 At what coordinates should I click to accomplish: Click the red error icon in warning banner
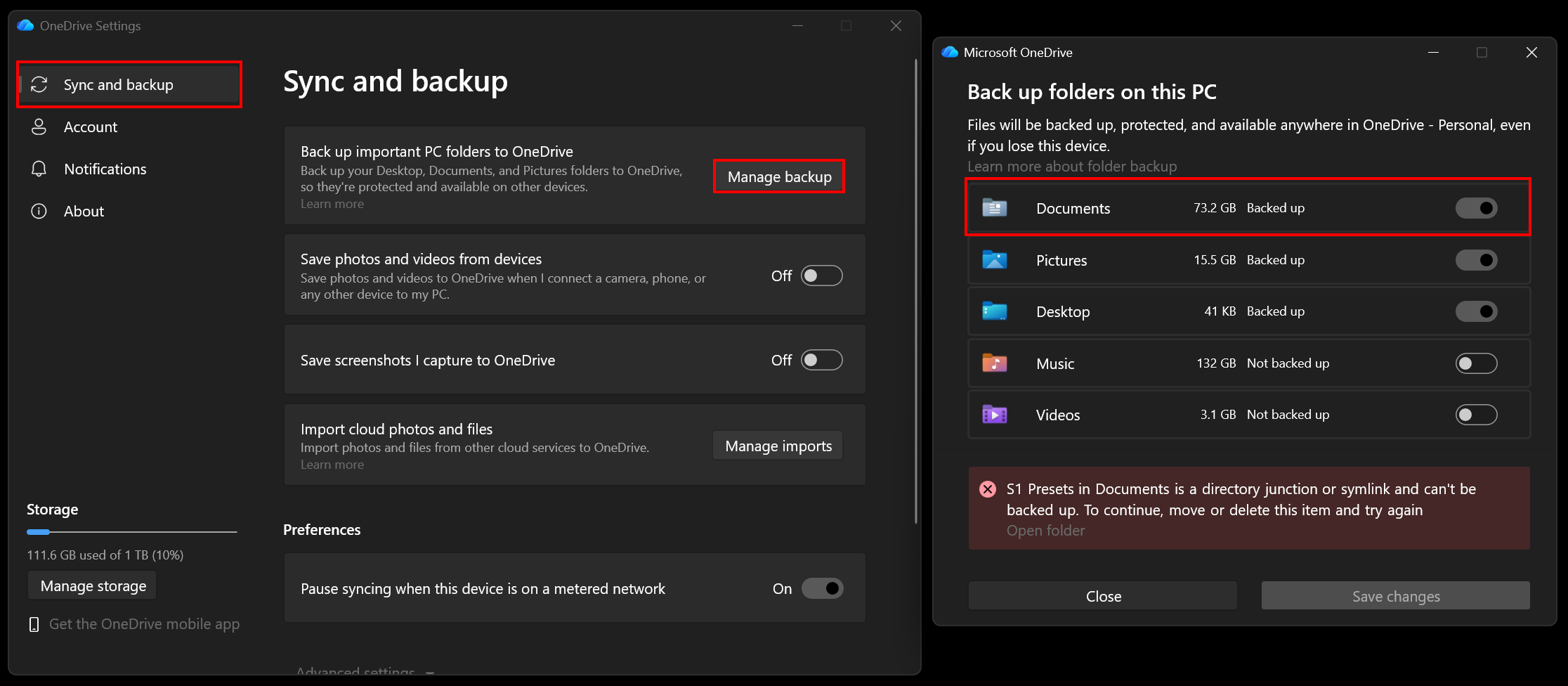[x=988, y=489]
